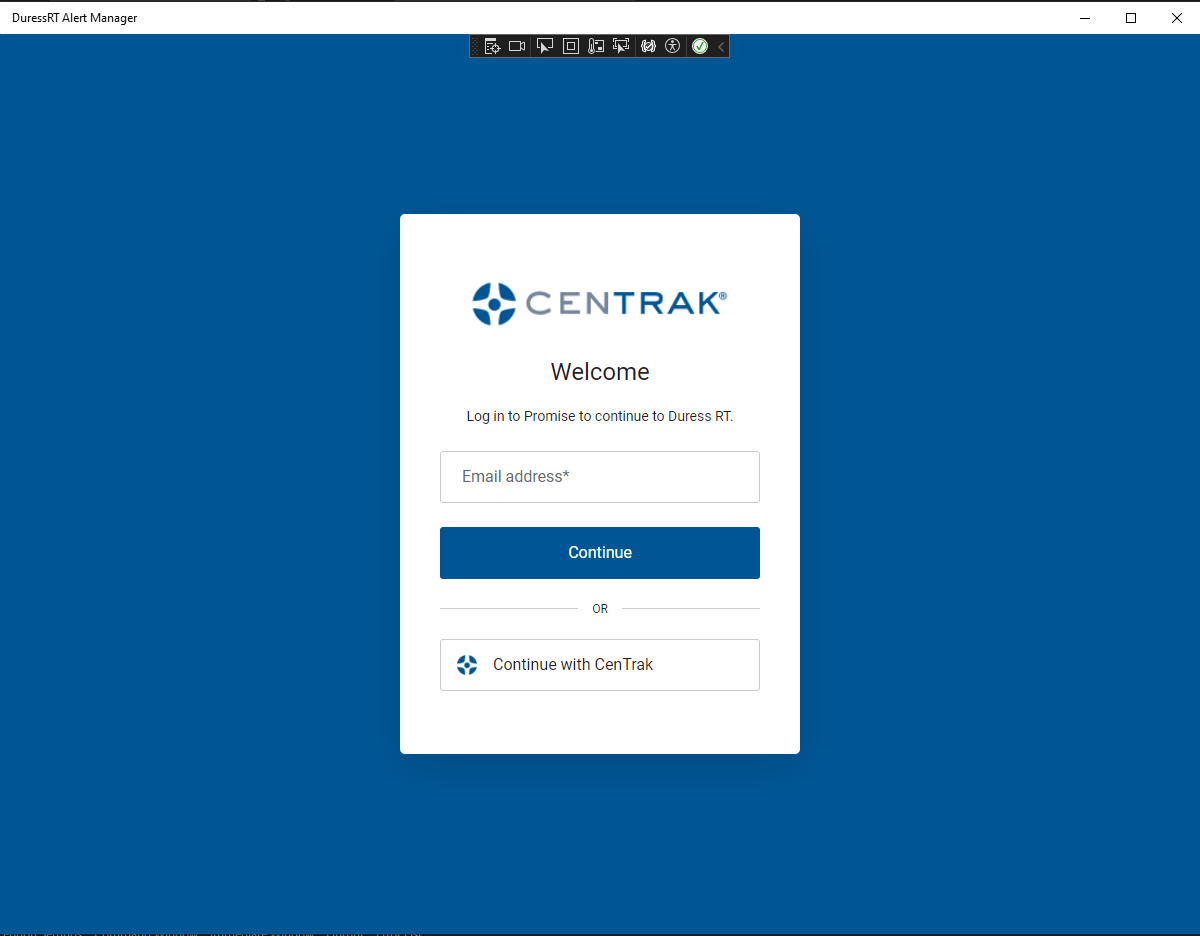Click the video camera icon in debug toolbar
Viewport: 1200px width, 936px height.
(x=517, y=46)
